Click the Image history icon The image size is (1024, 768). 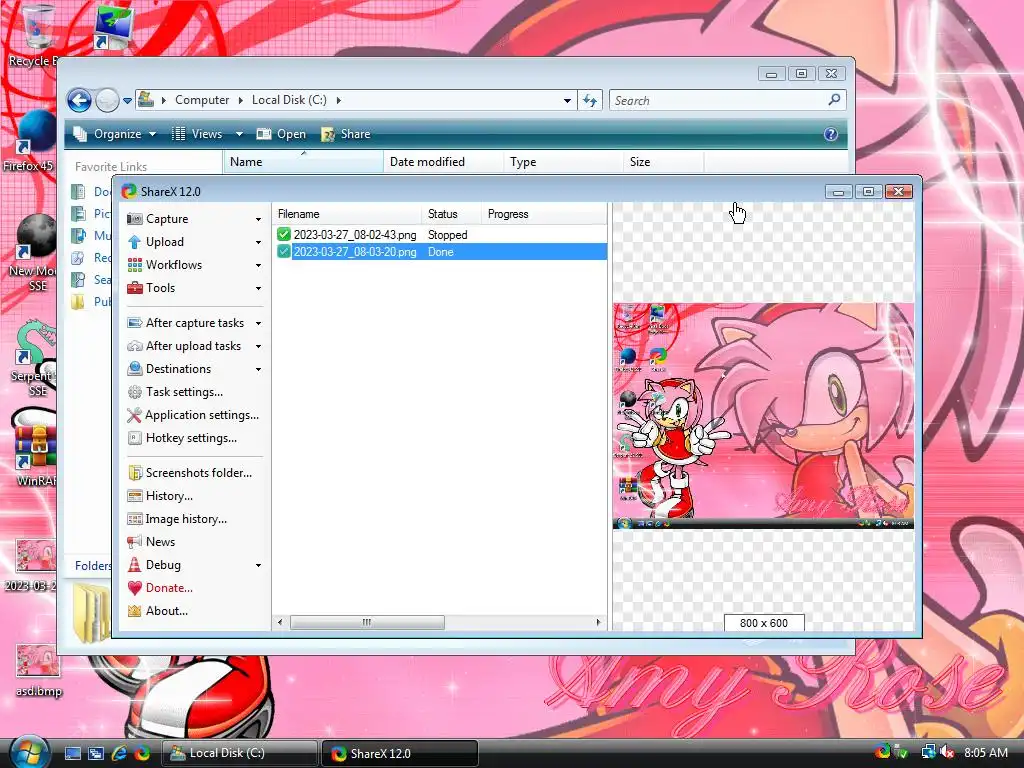pyautogui.click(x=135, y=519)
